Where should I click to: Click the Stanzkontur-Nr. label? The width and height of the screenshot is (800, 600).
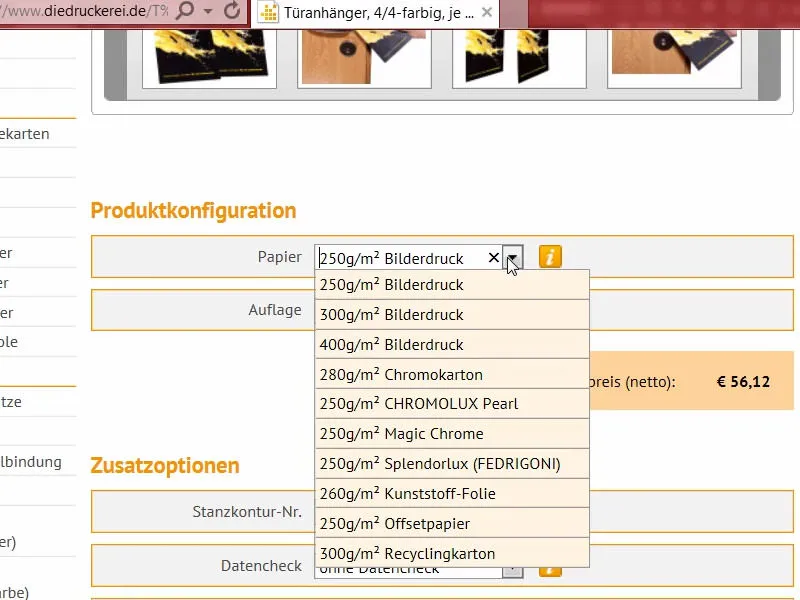pyautogui.click(x=247, y=512)
